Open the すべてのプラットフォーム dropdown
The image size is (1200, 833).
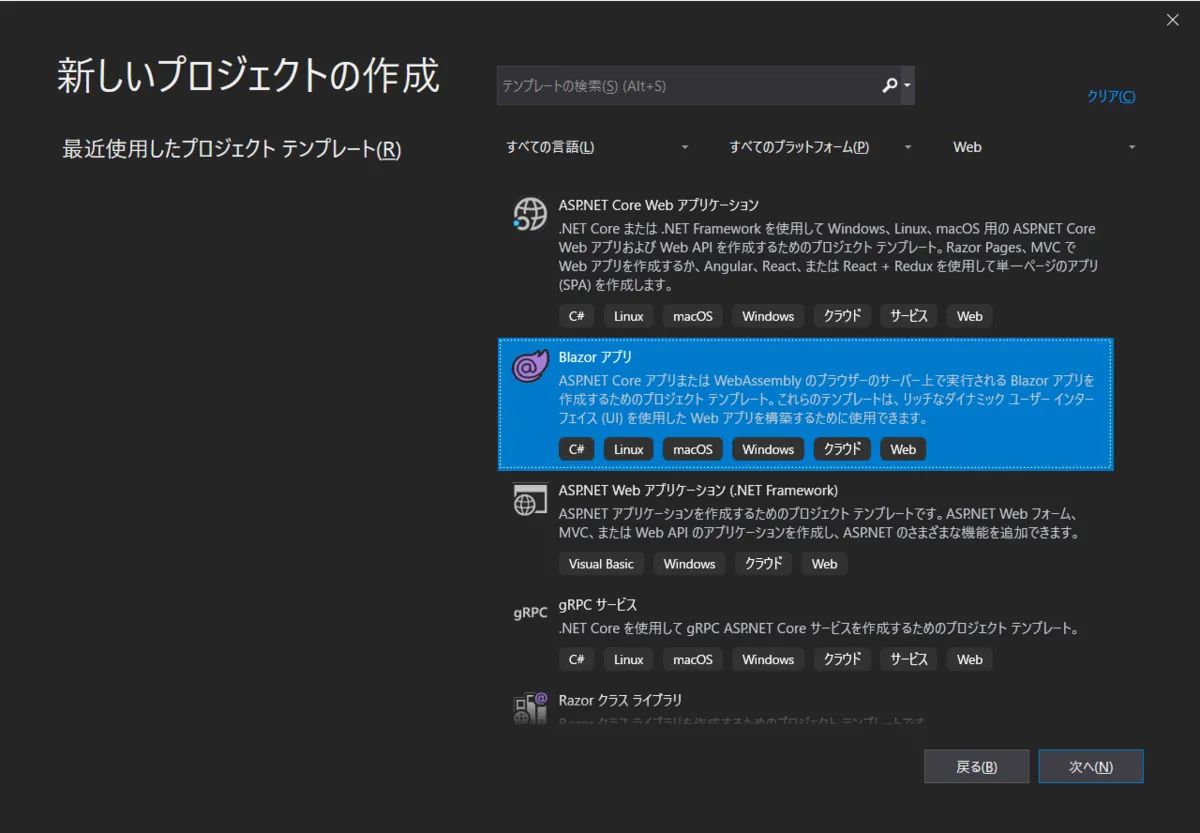pos(818,146)
